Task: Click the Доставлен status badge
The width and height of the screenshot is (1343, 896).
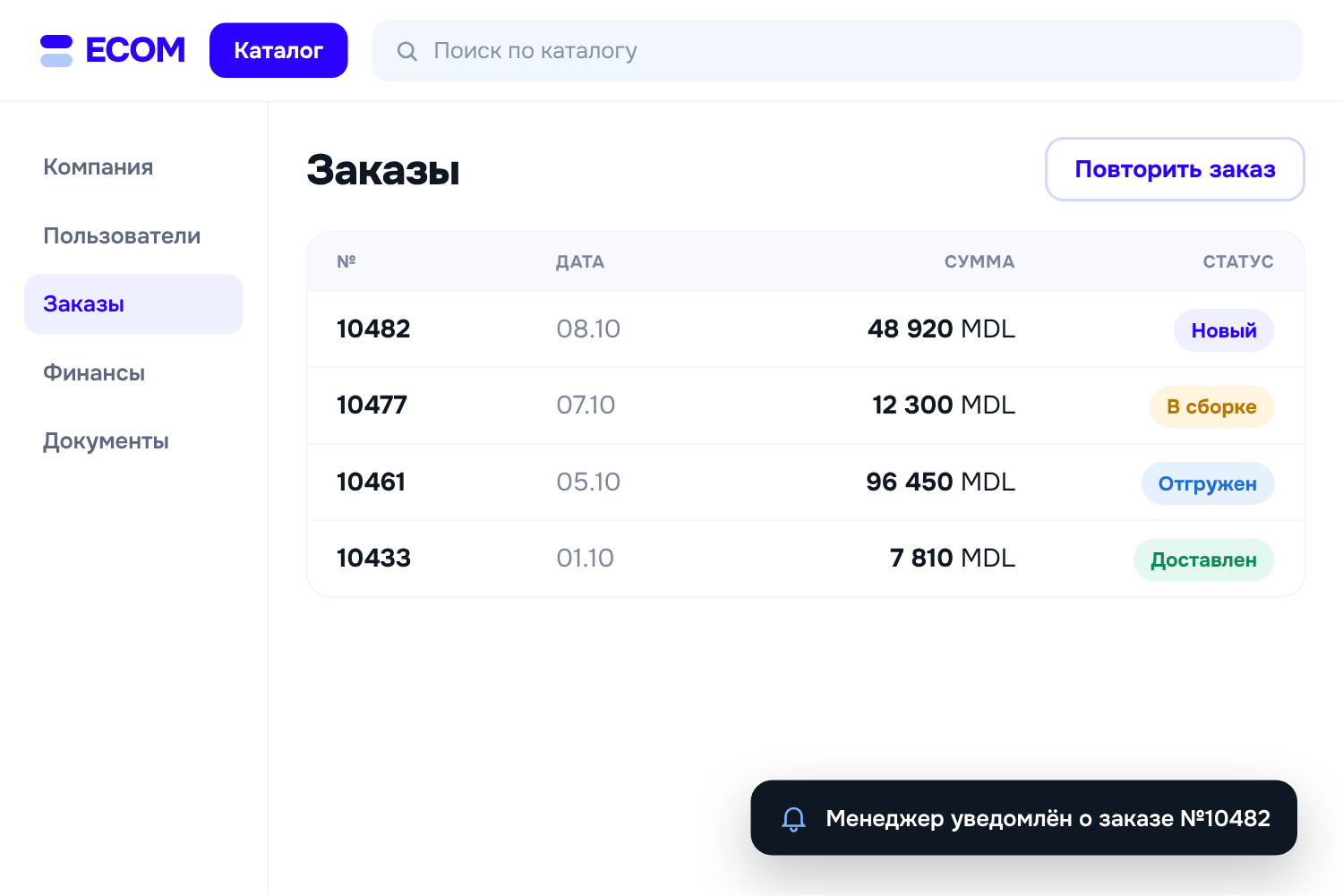Action: tap(1203, 559)
